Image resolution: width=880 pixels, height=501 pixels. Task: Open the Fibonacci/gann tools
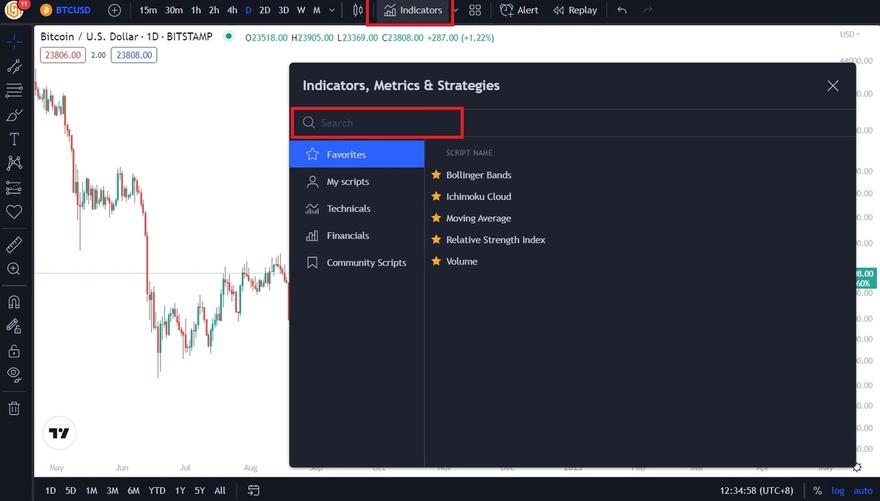(14, 90)
